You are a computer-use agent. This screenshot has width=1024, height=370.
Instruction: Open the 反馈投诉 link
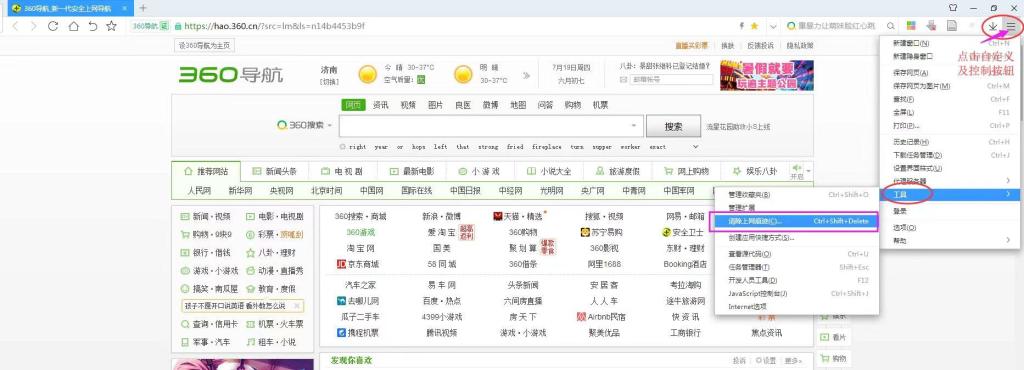click(760, 46)
